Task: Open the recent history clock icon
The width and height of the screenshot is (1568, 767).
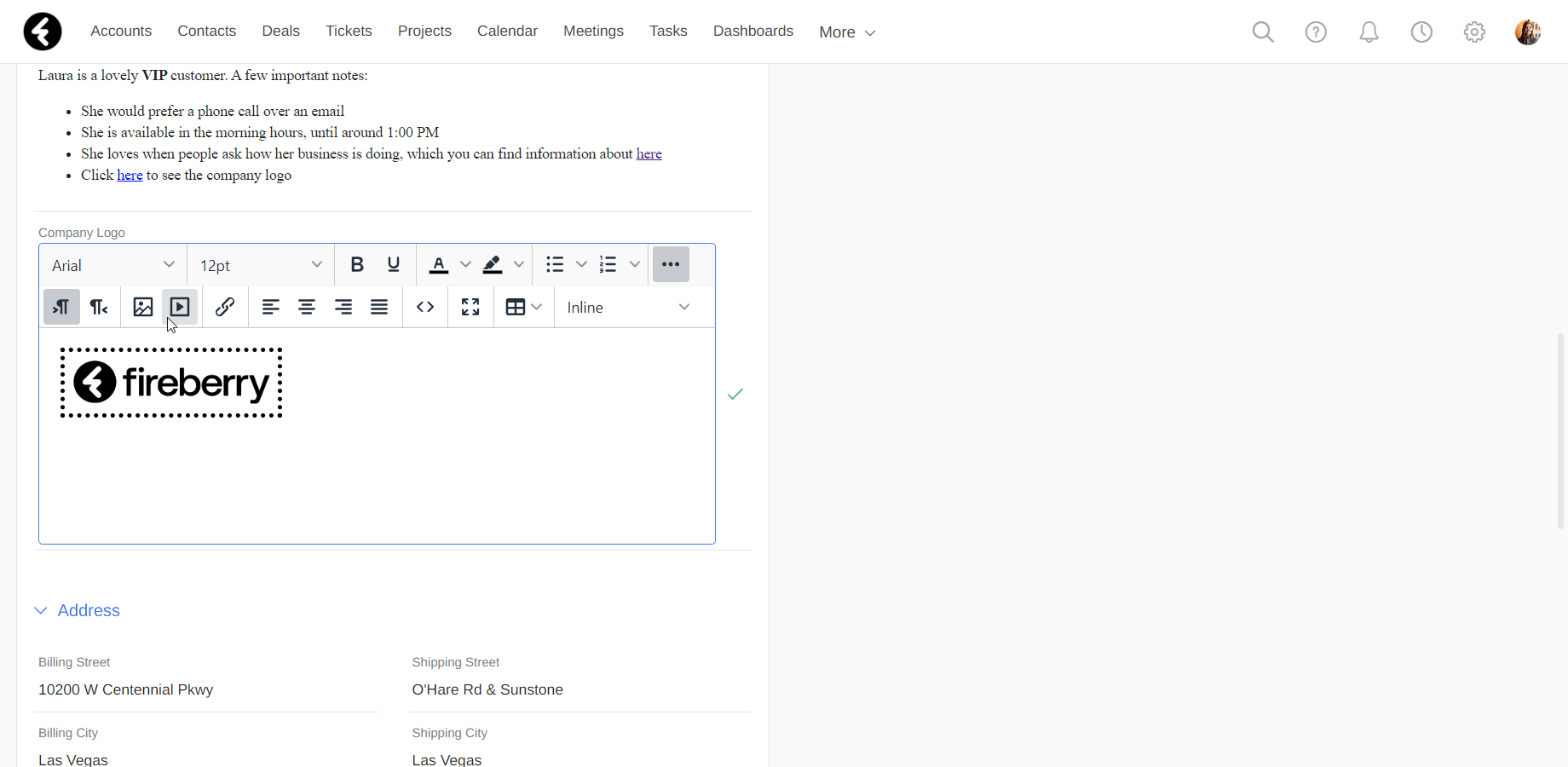Action: pos(1421,32)
